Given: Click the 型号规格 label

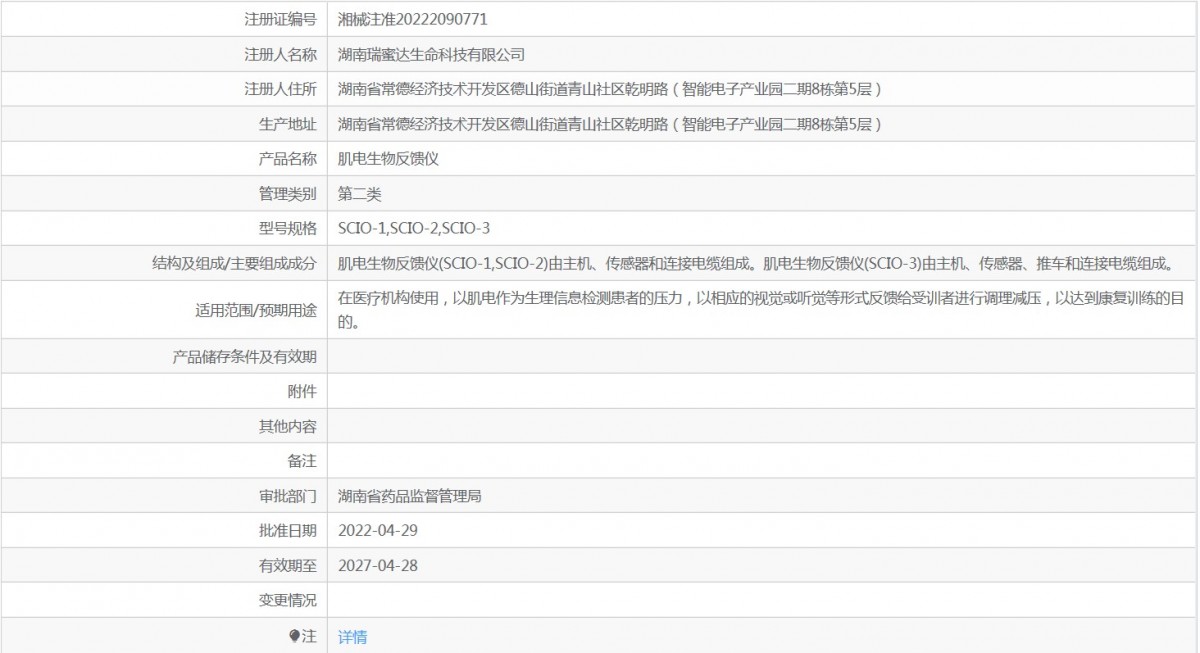Looking at the screenshot, I should pos(287,228).
